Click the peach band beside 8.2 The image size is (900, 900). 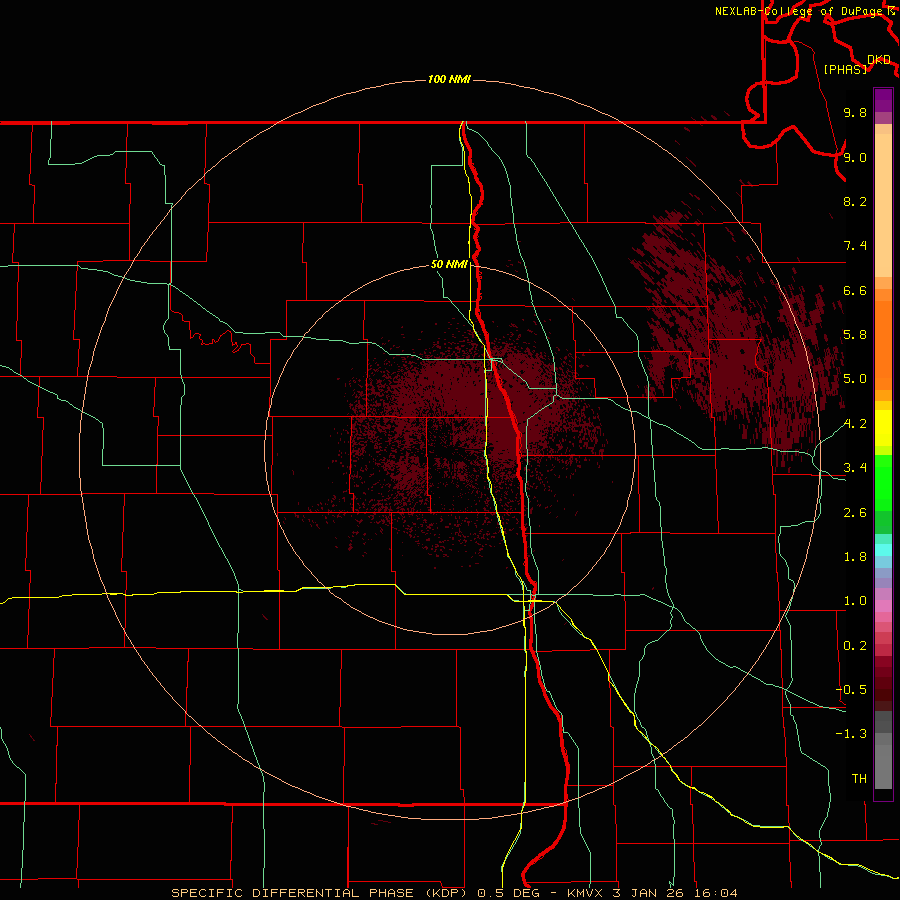883,205
